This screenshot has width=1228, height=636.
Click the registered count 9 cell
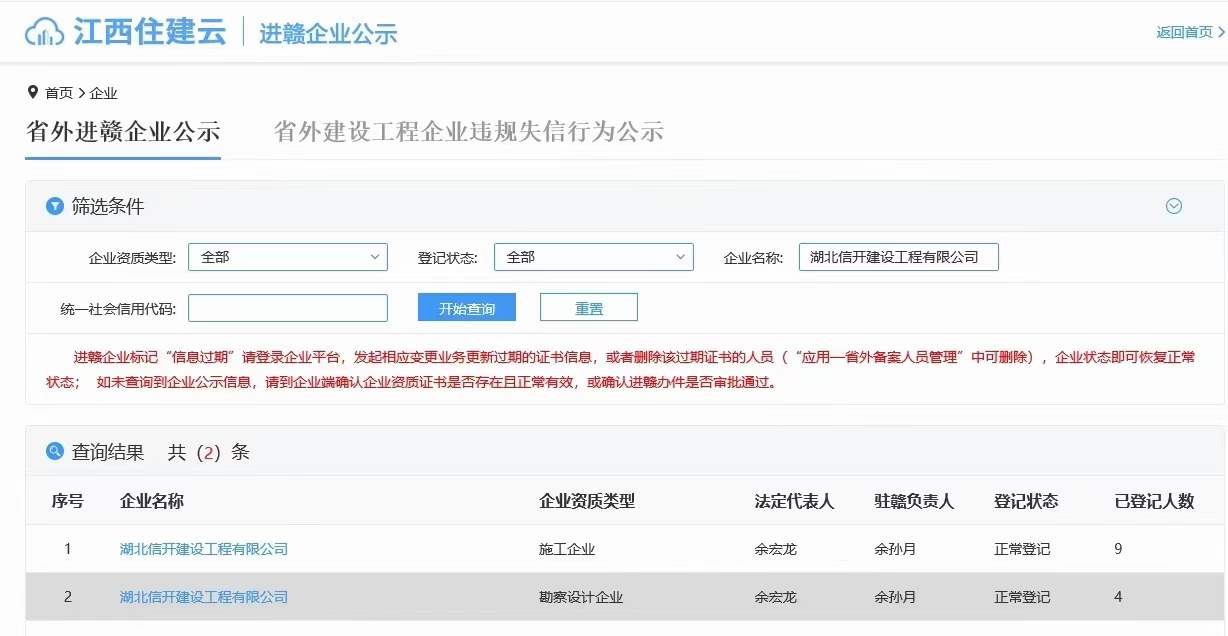pos(1118,548)
